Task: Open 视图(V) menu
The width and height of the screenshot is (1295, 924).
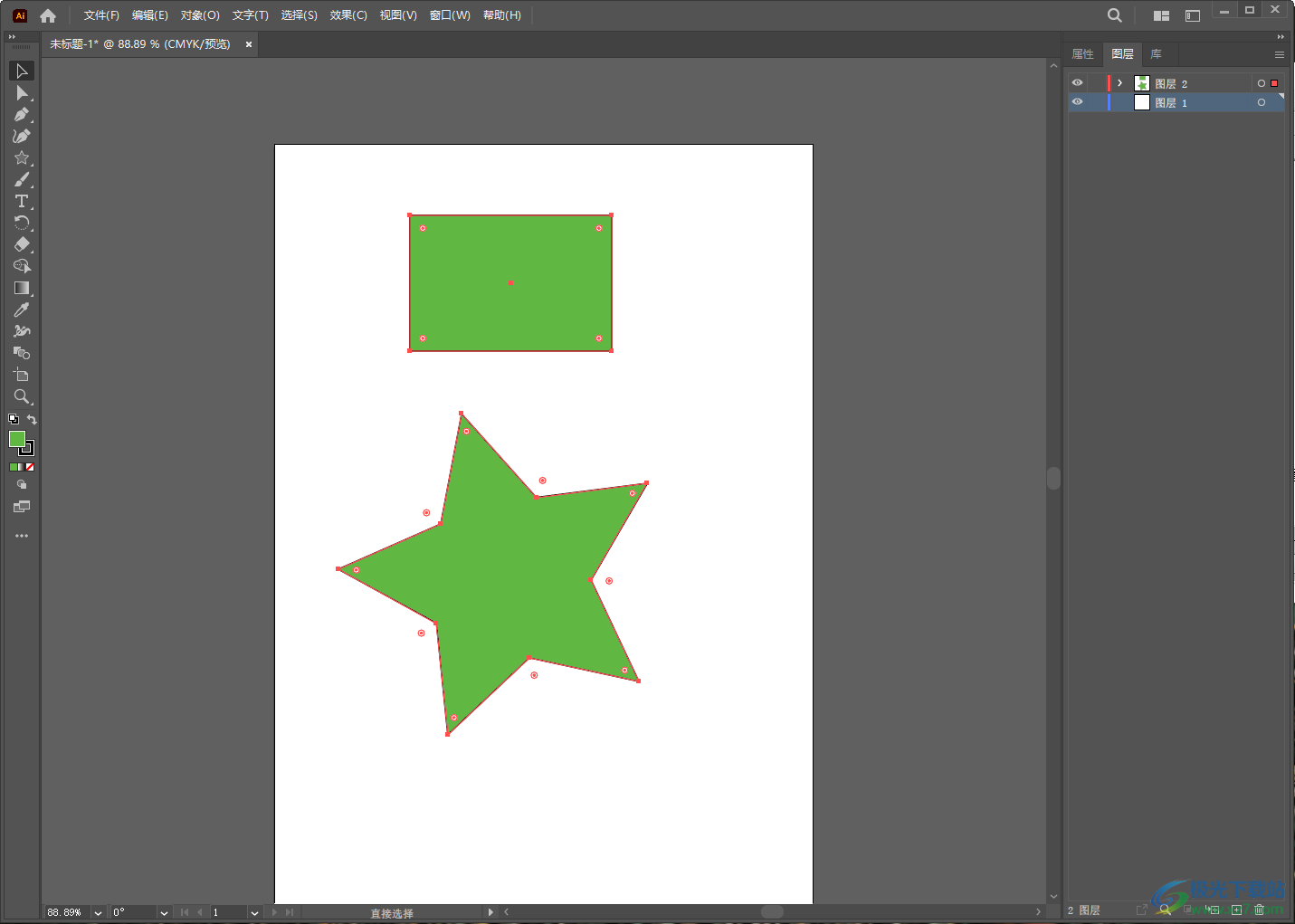Action: [x=398, y=15]
